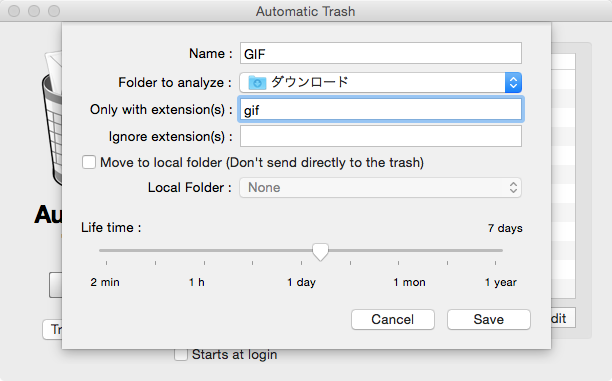Click the Ignore extension(s) field
Image resolution: width=612 pixels, height=381 pixels.
381,136
